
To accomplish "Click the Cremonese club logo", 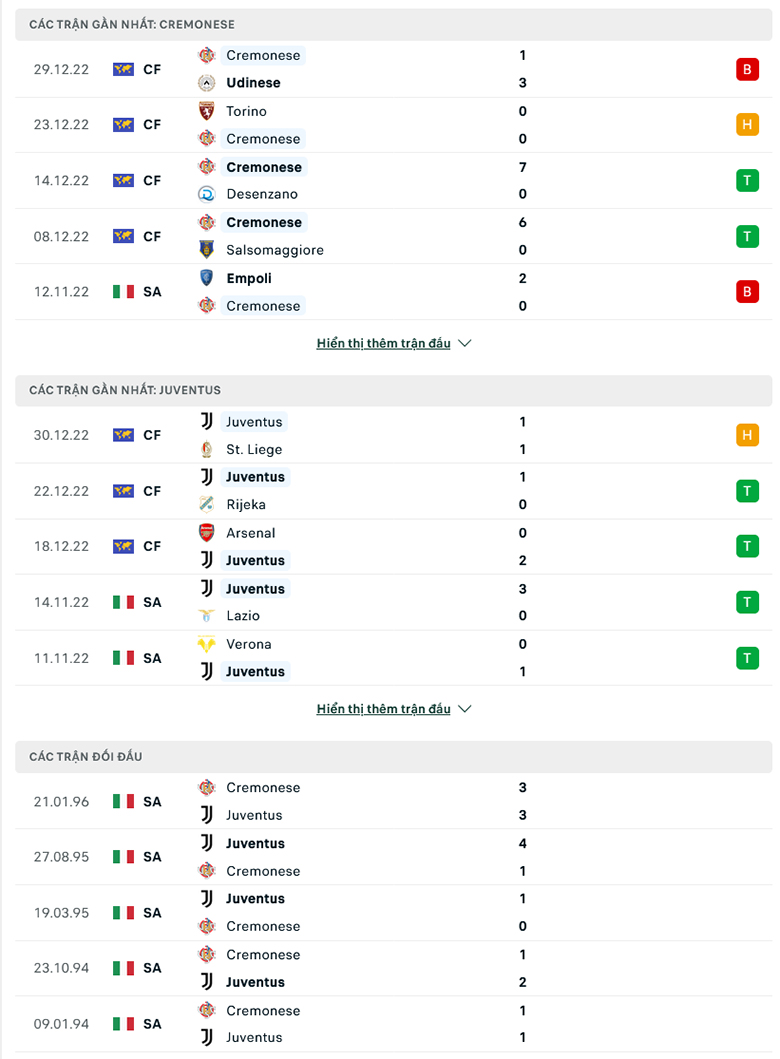I will coord(208,56).
